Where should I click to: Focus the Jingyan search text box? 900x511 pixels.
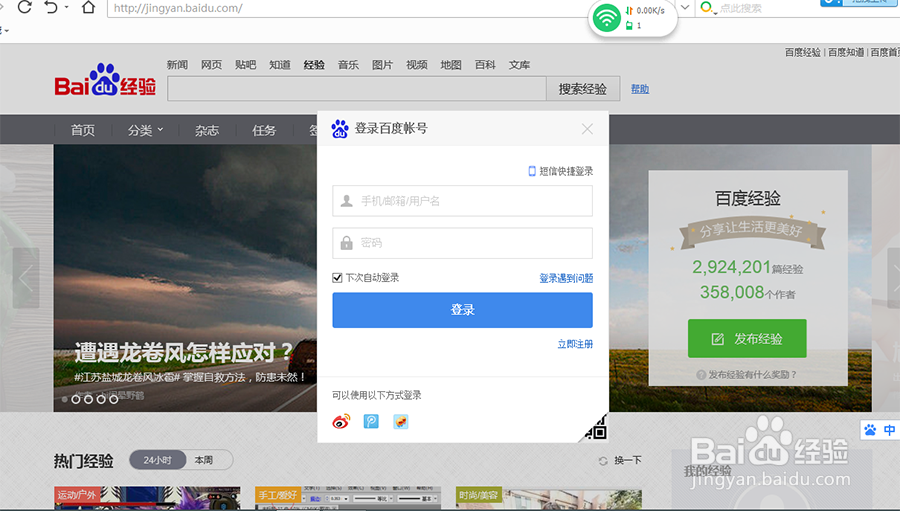tap(356, 88)
